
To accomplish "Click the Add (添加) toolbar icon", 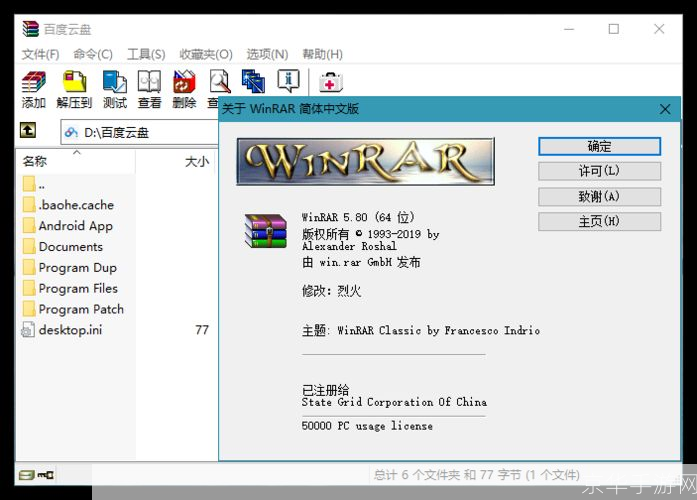I will point(34,82).
